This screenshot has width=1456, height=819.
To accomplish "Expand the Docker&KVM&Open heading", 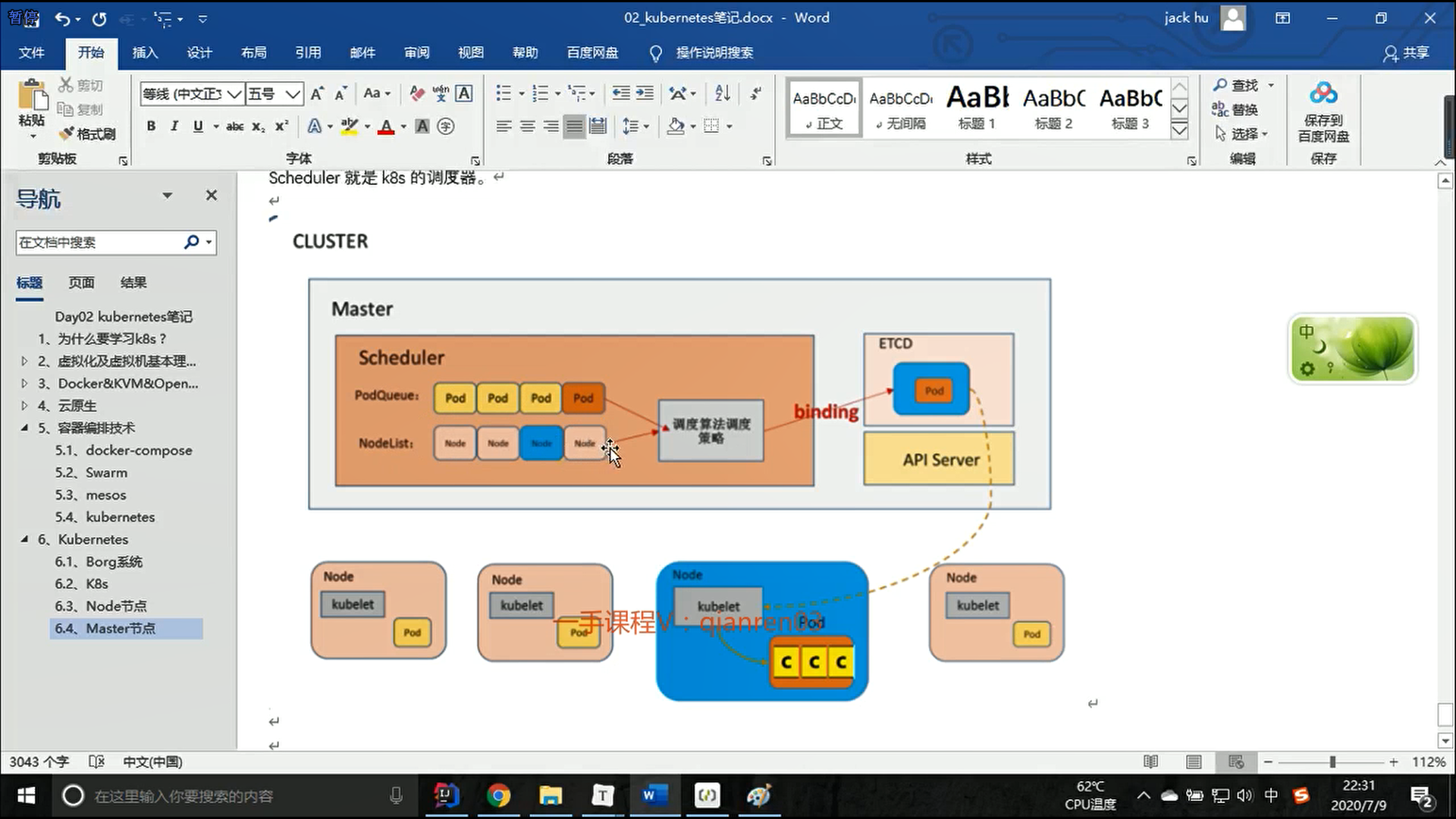I will click(24, 384).
